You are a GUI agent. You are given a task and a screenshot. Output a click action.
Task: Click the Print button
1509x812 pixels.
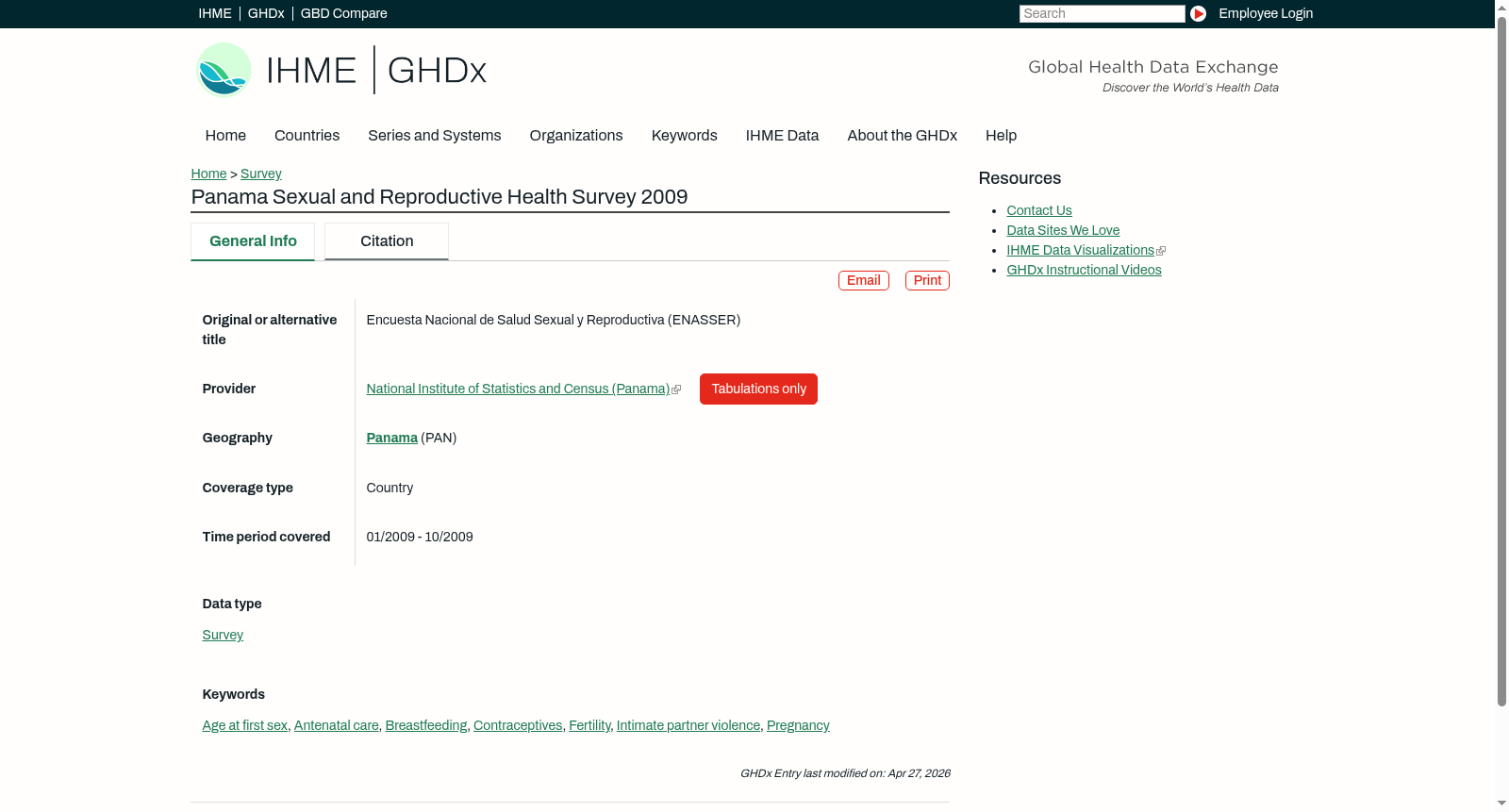(927, 280)
